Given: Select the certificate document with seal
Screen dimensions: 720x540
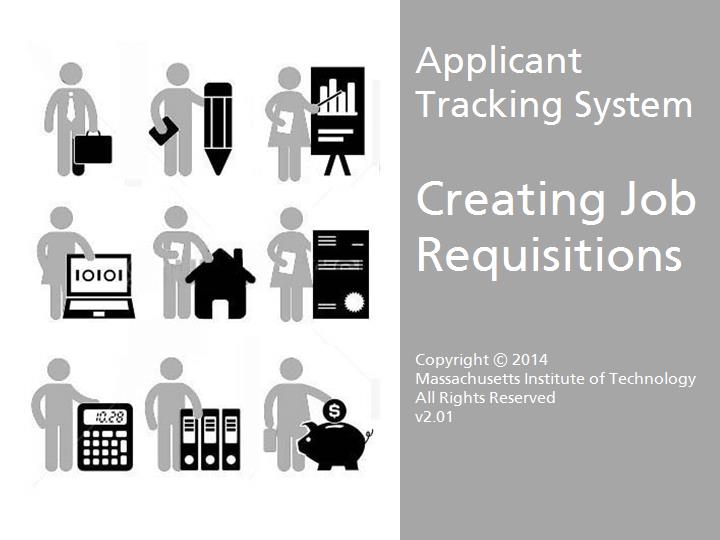Looking at the screenshot, I should pyautogui.click(x=340, y=274).
